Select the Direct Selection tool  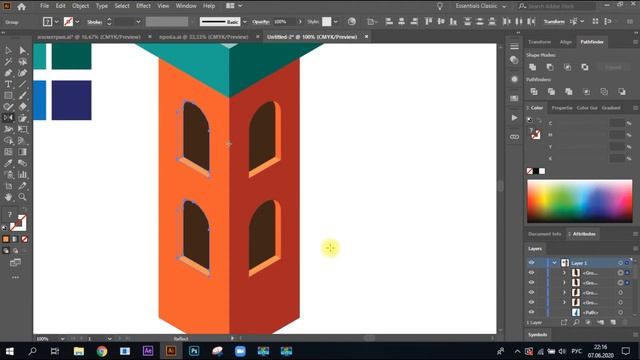click(22, 51)
